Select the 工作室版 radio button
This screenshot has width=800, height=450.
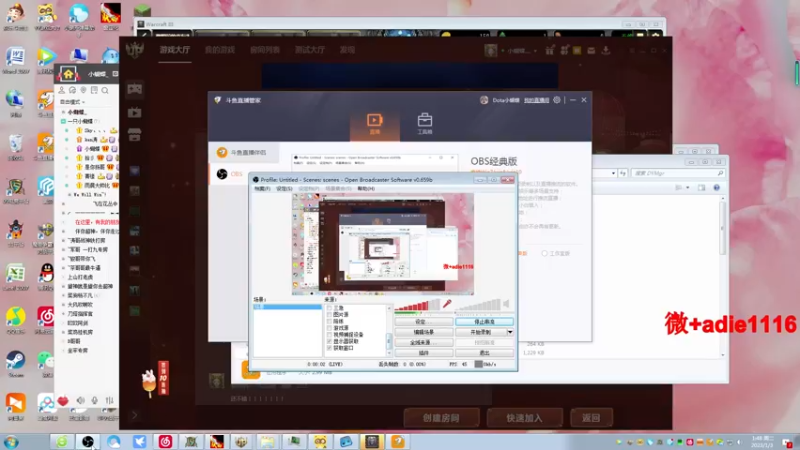pyautogui.click(x=544, y=253)
